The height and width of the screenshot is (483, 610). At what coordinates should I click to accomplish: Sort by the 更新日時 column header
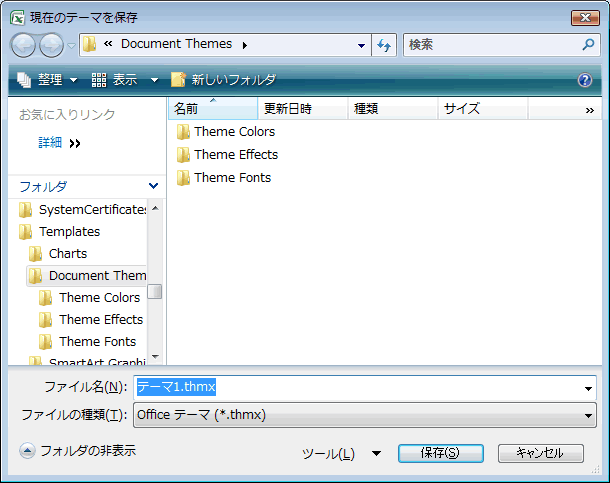coord(303,108)
